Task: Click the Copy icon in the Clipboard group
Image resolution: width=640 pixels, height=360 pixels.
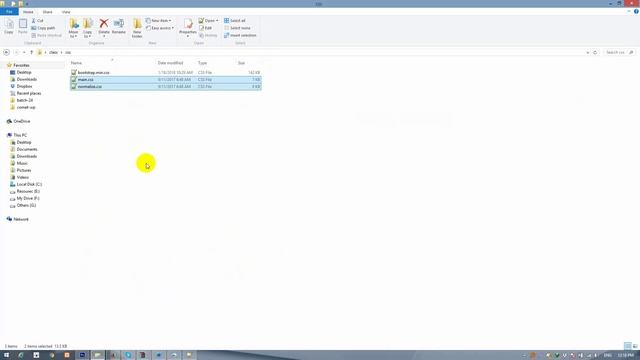Action: click(x=9, y=27)
